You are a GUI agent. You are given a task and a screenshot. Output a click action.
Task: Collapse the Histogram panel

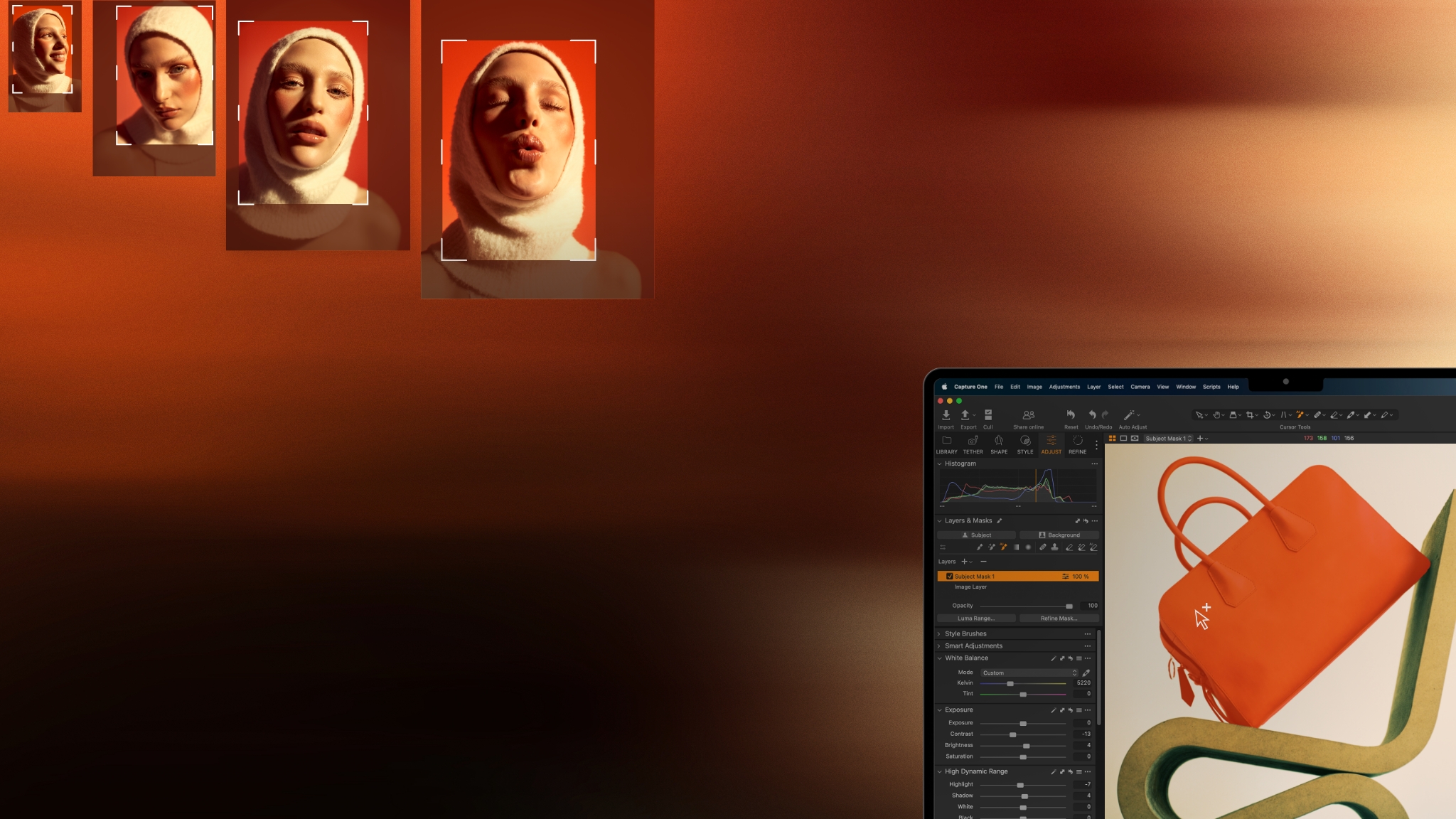coord(939,464)
